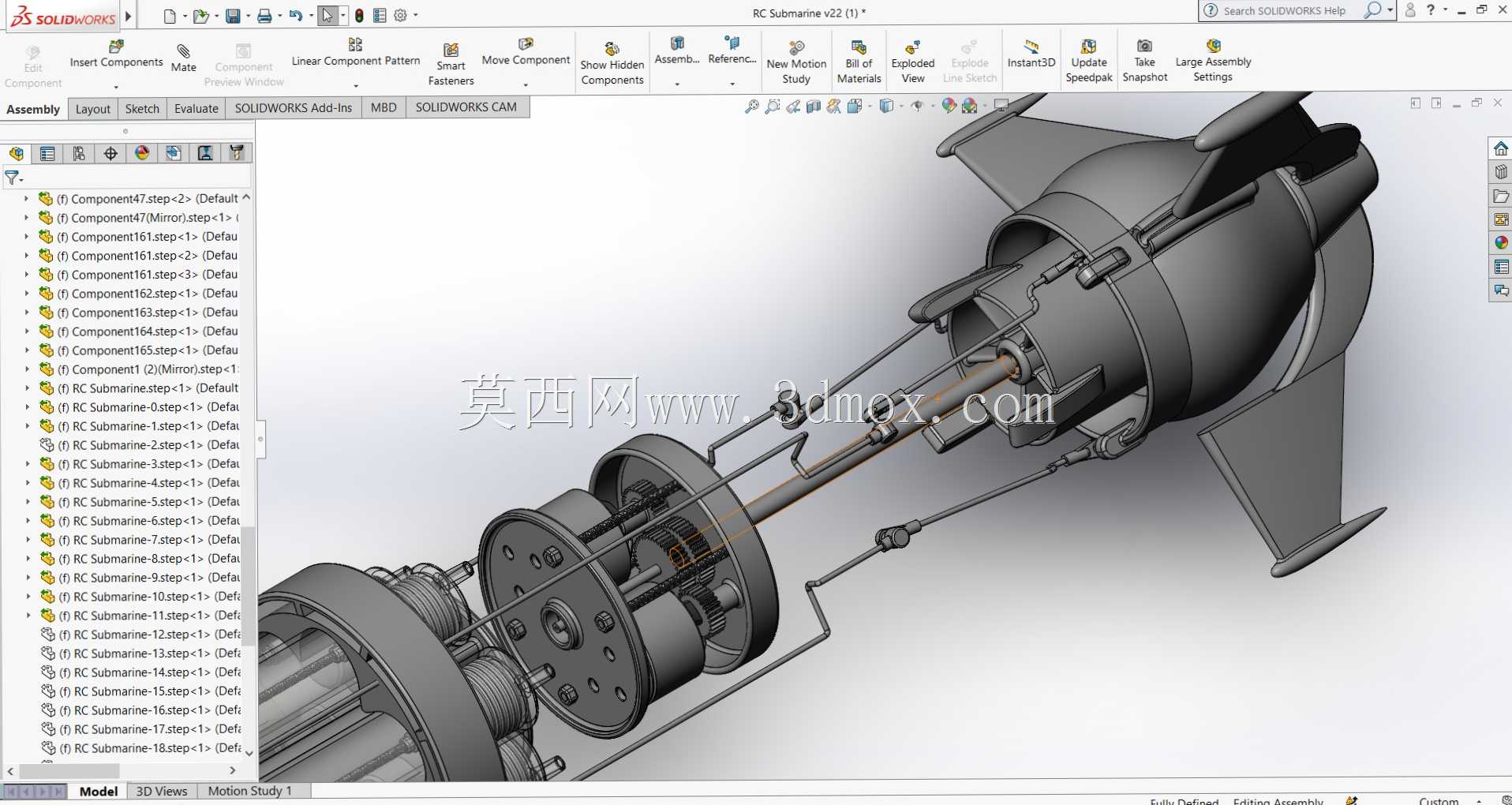
Task: Open Options gear icon
Action: 400,16
